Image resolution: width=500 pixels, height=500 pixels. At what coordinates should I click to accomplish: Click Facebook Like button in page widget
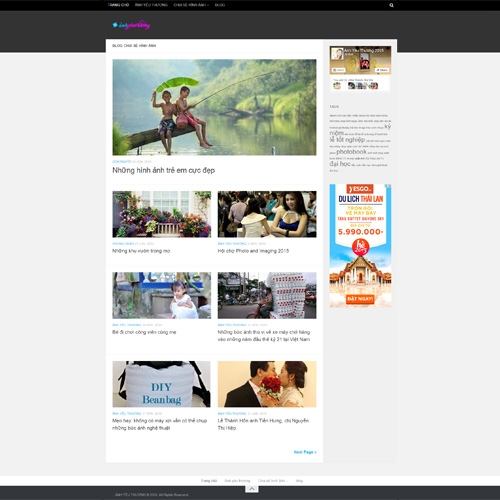[x=339, y=70]
